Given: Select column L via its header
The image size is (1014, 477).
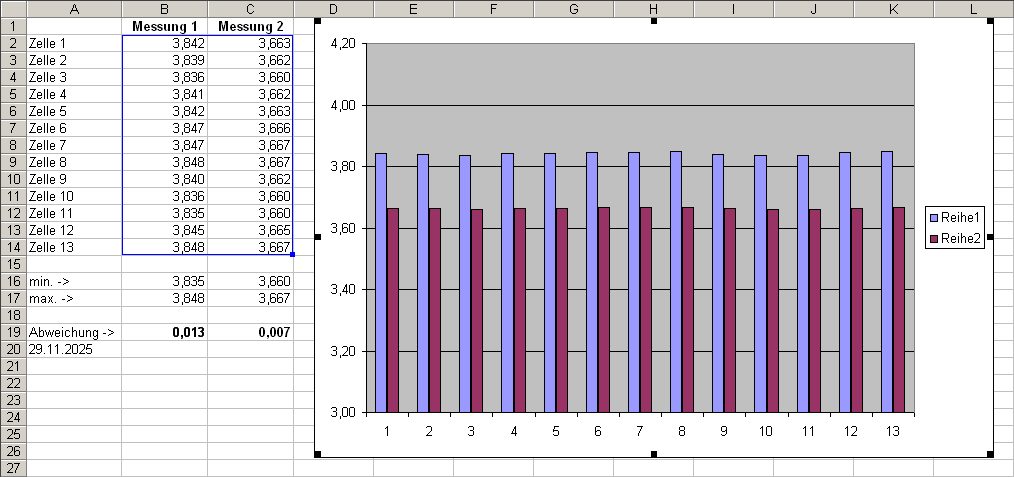Looking at the screenshot, I should 973,9.
